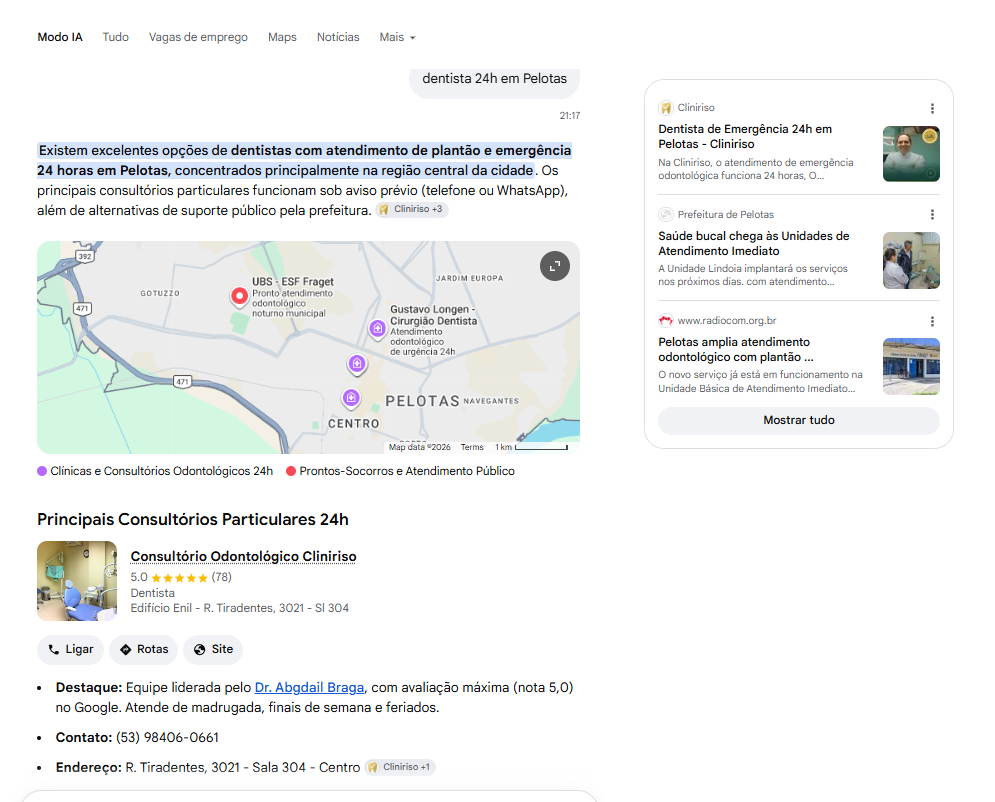Click the Cliniriso favicon in sources panel
The width and height of the screenshot is (995, 802).
[x=665, y=108]
